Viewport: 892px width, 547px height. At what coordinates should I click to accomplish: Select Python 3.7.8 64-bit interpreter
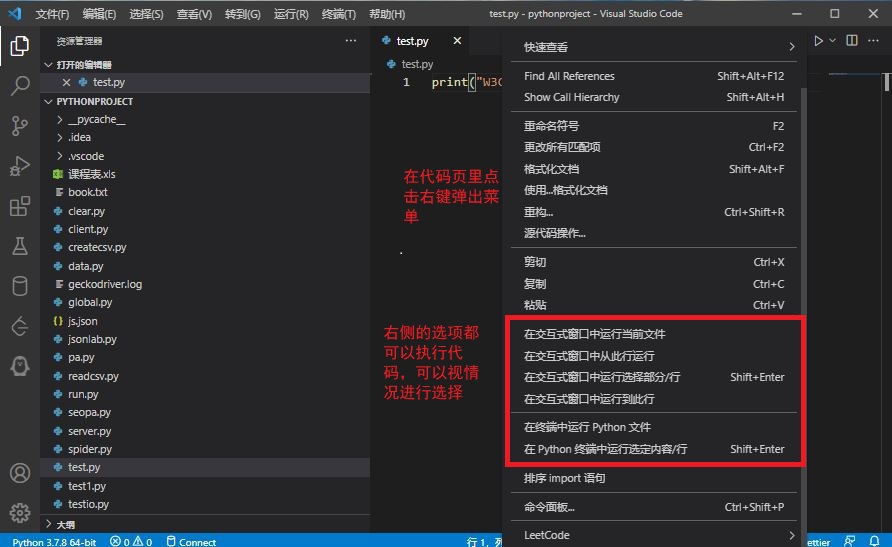point(54,542)
